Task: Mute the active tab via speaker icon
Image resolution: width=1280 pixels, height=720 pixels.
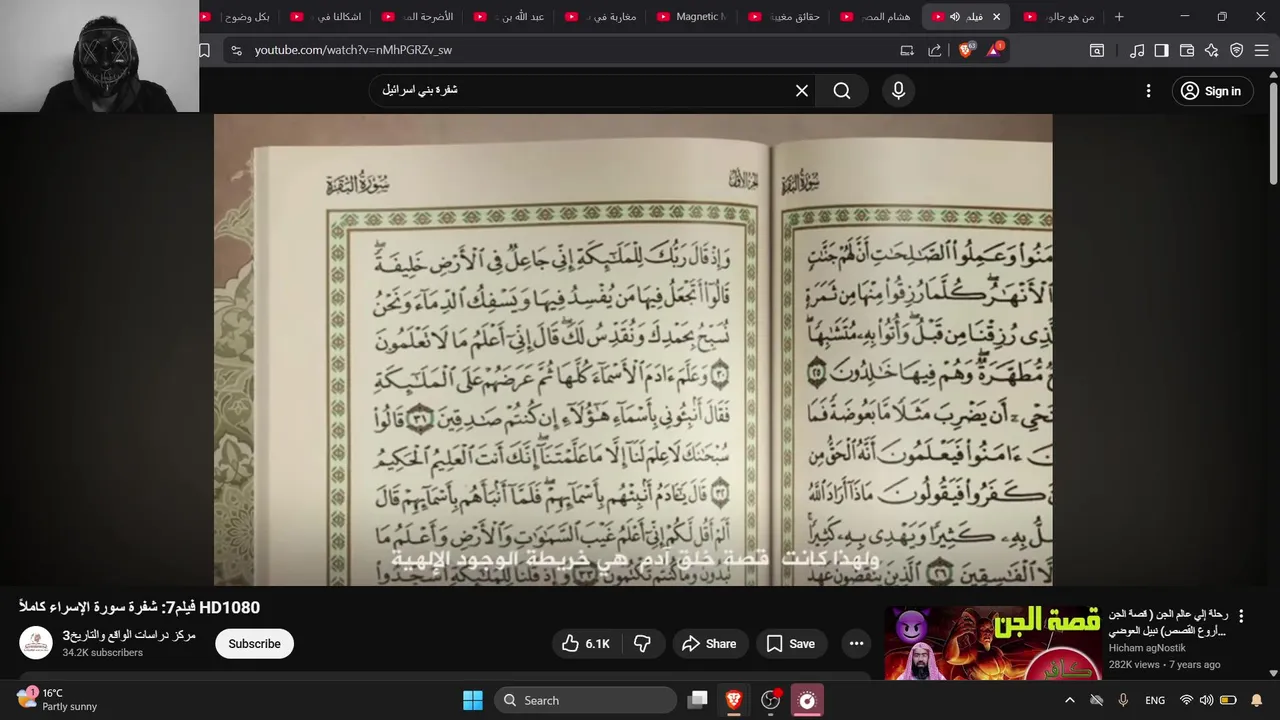Action: pyautogui.click(x=955, y=17)
